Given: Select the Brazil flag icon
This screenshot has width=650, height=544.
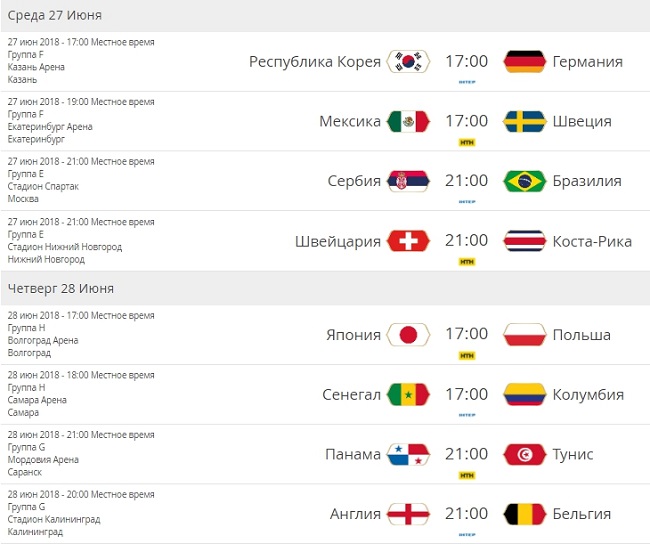Looking at the screenshot, I should click(x=525, y=181).
